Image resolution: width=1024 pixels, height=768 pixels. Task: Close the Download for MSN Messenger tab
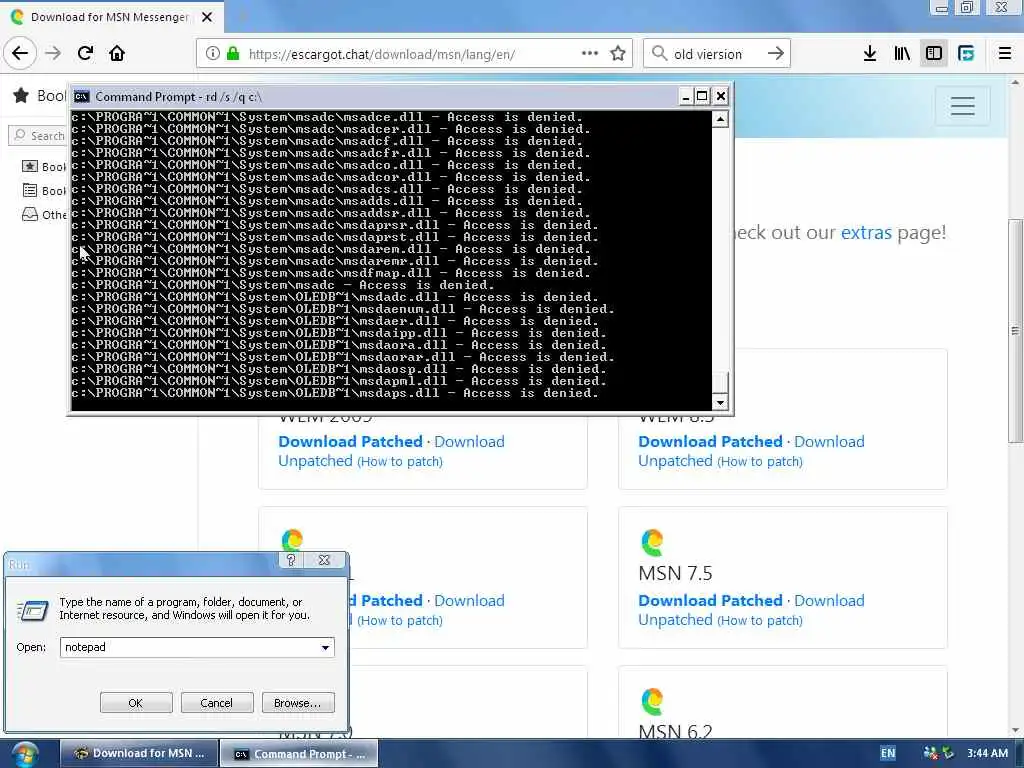[x=207, y=17]
